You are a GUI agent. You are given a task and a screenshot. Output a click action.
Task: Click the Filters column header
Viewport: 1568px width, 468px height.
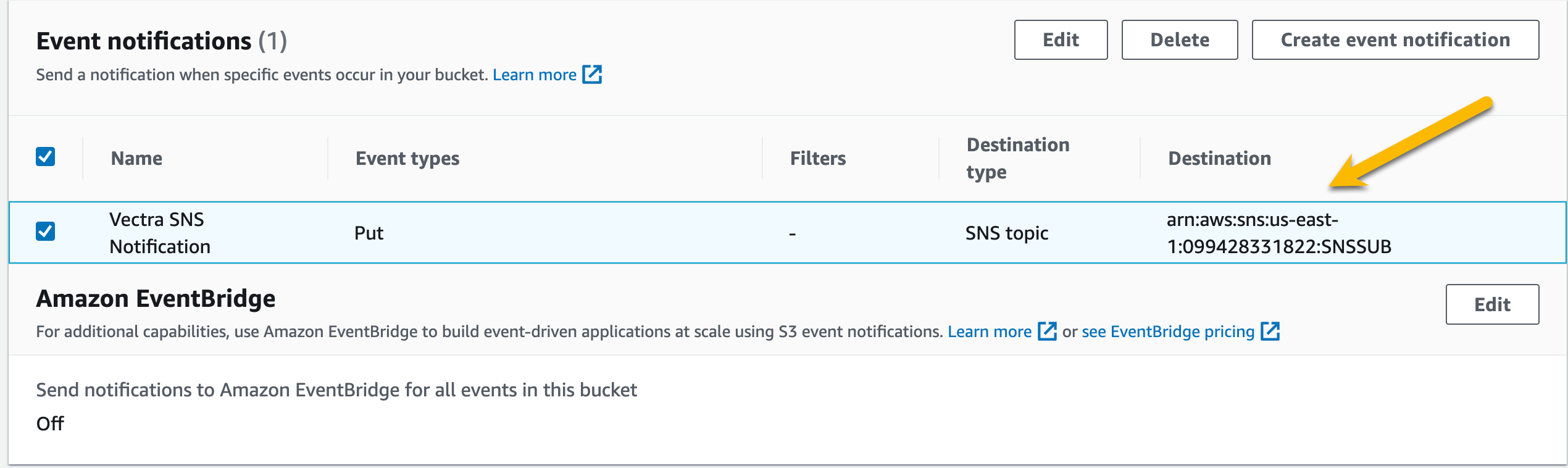[818, 159]
